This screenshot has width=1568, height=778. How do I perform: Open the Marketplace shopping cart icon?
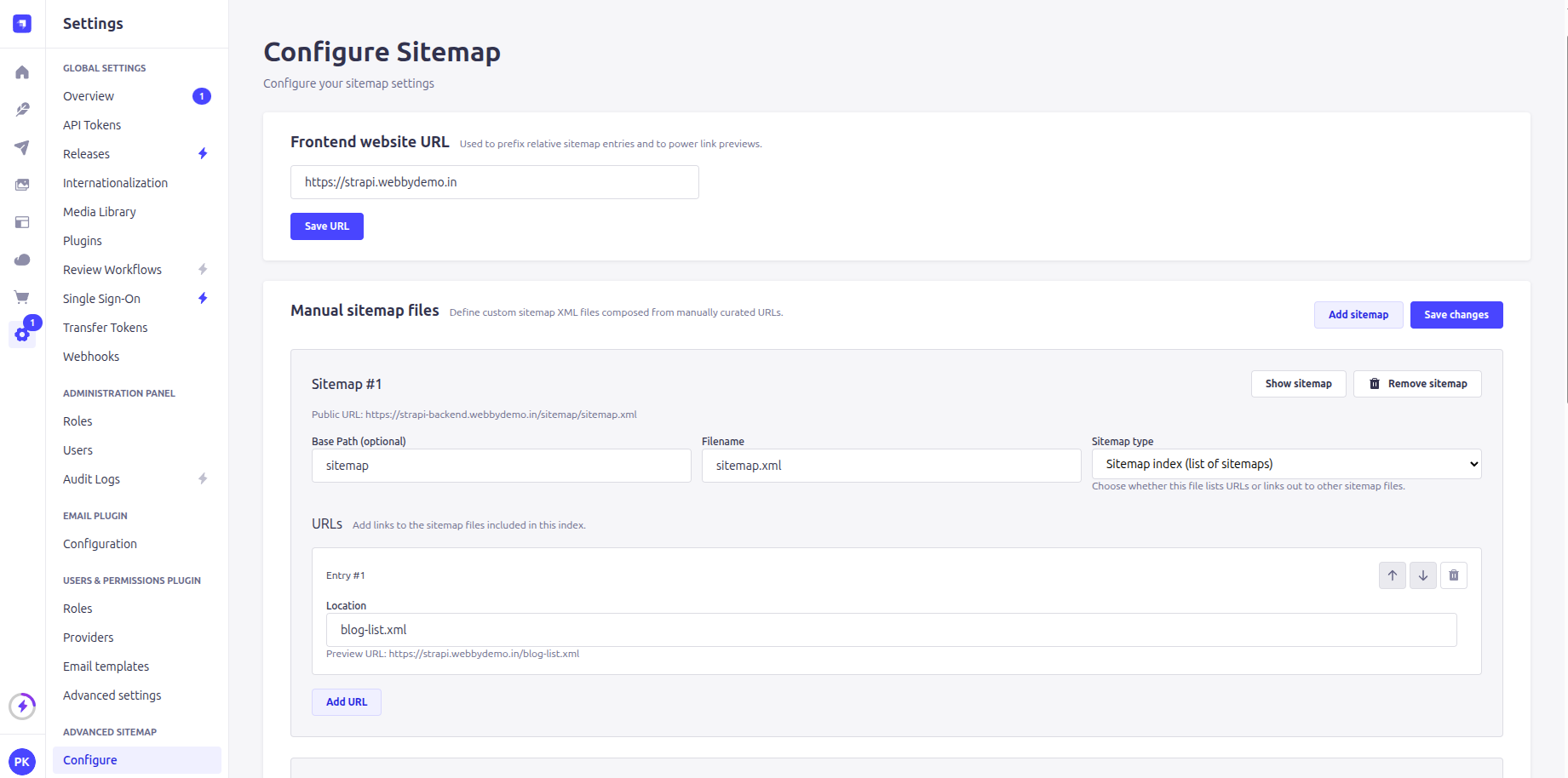pyautogui.click(x=22, y=297)
